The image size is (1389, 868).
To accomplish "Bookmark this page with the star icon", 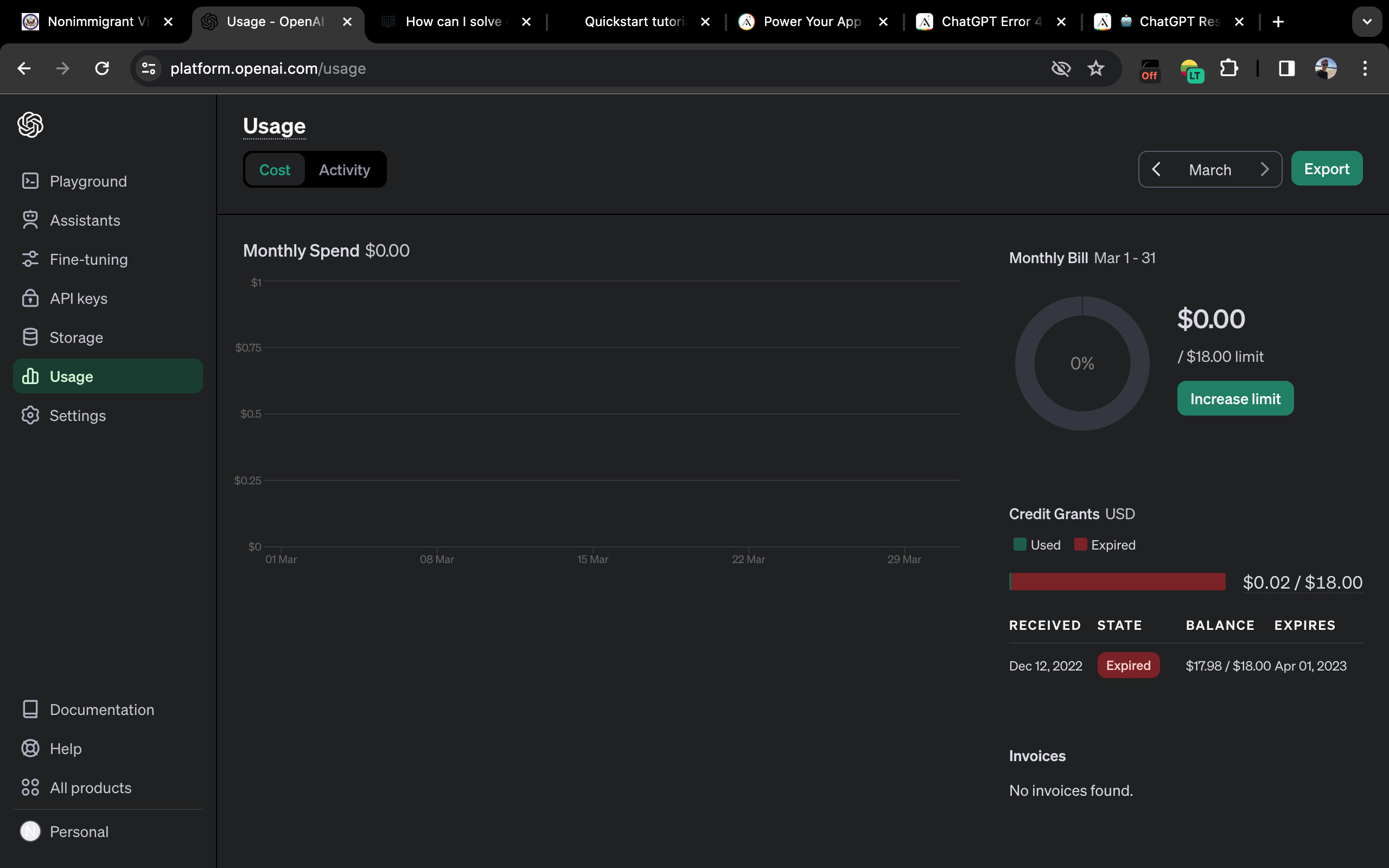I will tap(1095, 68).
